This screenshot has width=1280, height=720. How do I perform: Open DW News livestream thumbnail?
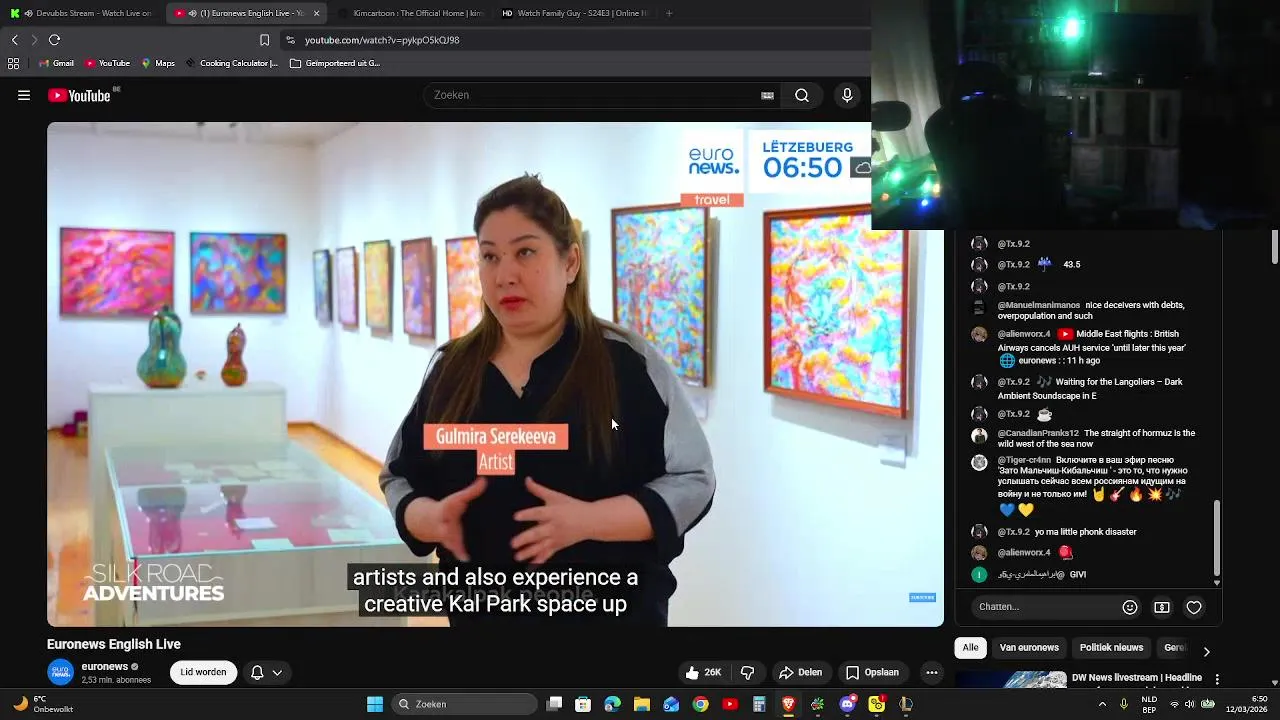click(x=1010, y=679)
